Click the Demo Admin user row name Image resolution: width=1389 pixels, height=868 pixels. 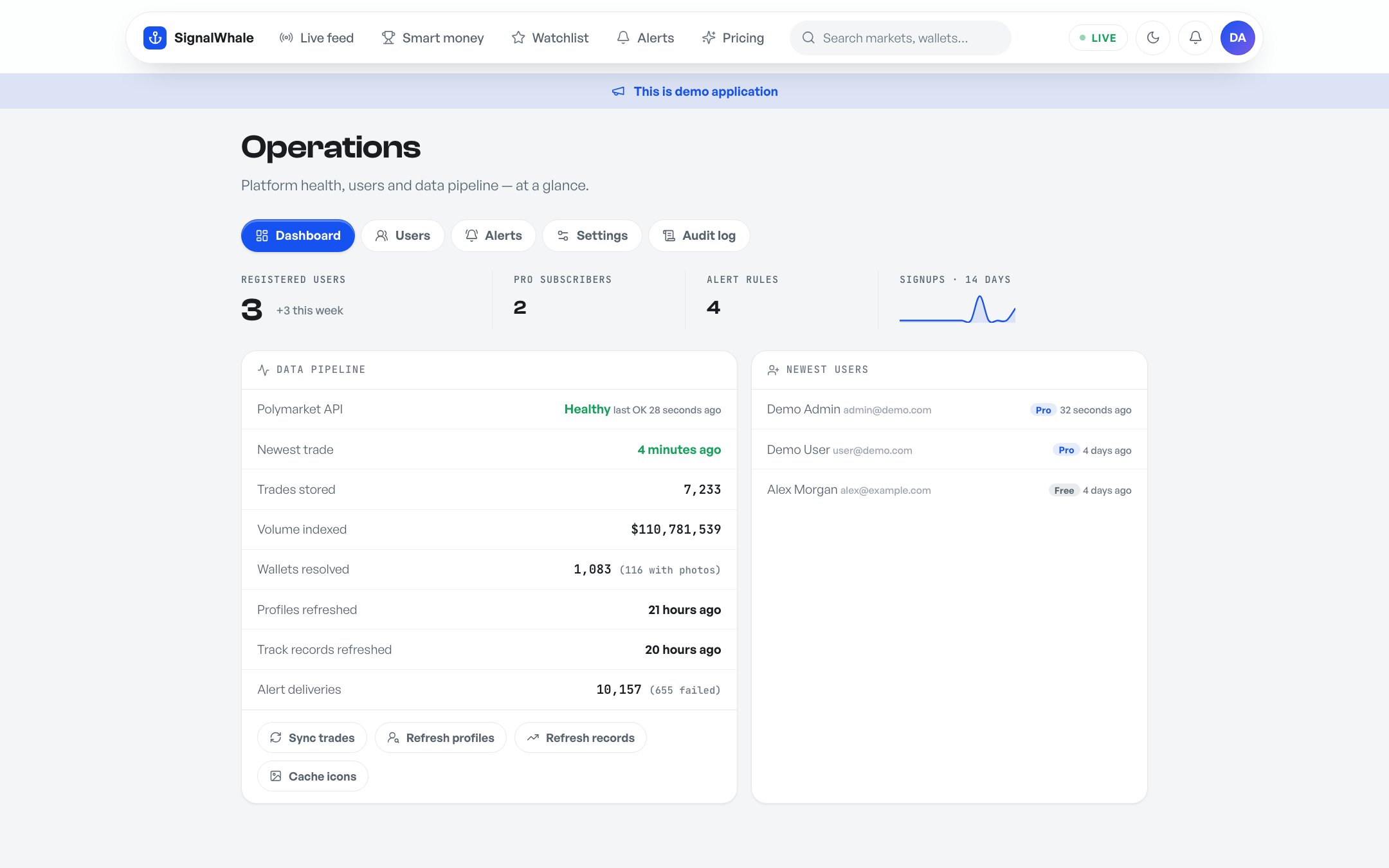point(804,410)
